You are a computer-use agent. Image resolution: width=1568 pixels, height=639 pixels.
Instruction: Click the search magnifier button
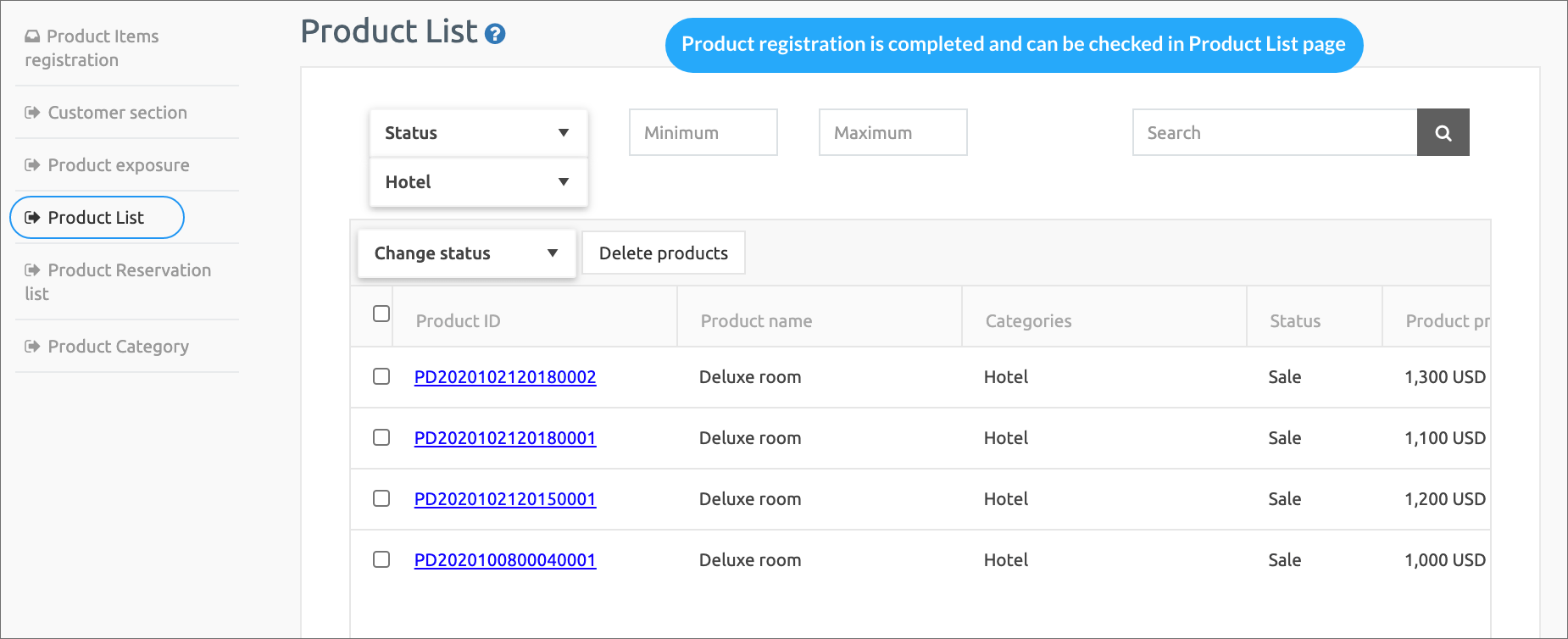click(1443, 133)
